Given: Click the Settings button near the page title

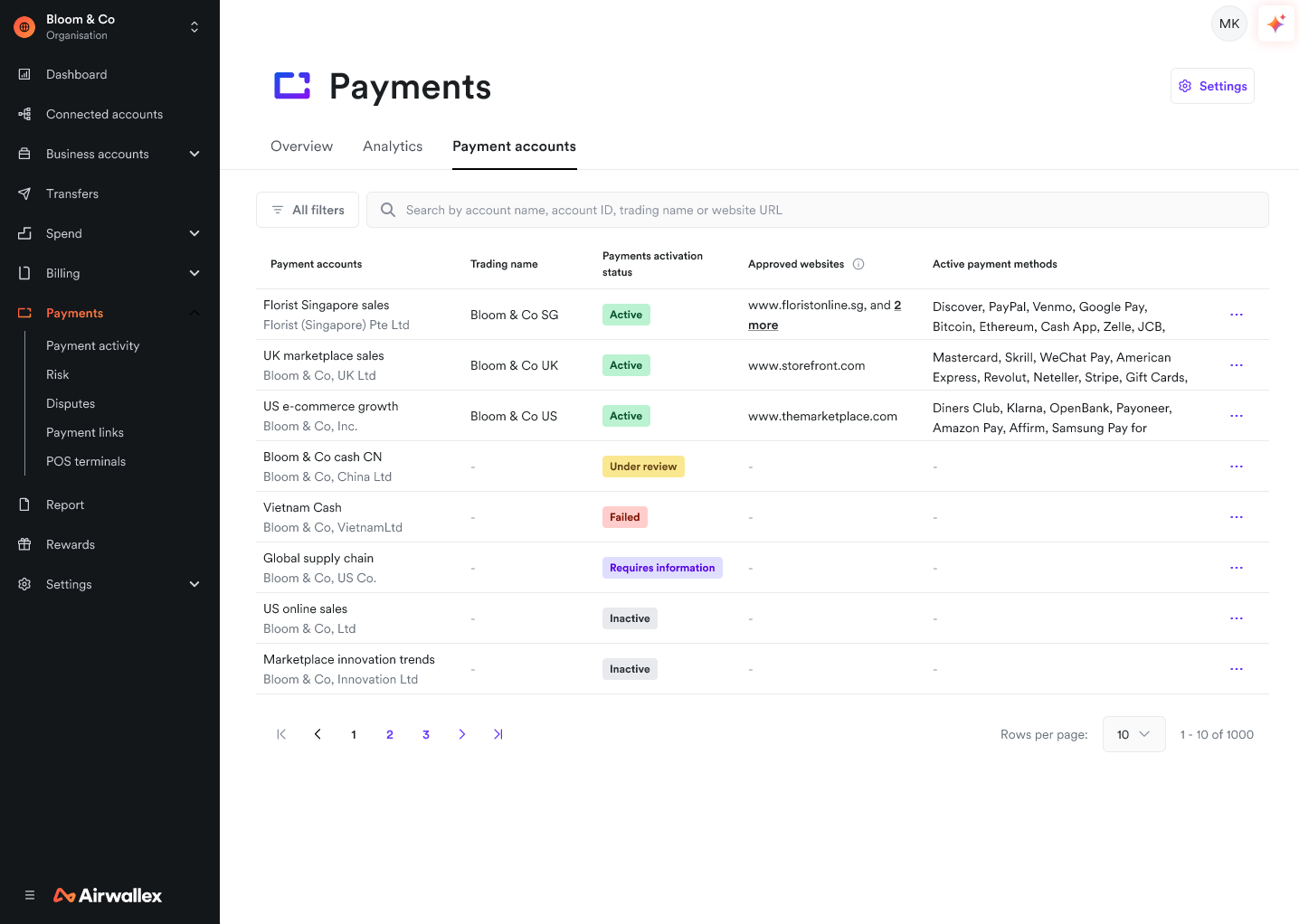Looking at the screenshot, I should [1212, 86].
